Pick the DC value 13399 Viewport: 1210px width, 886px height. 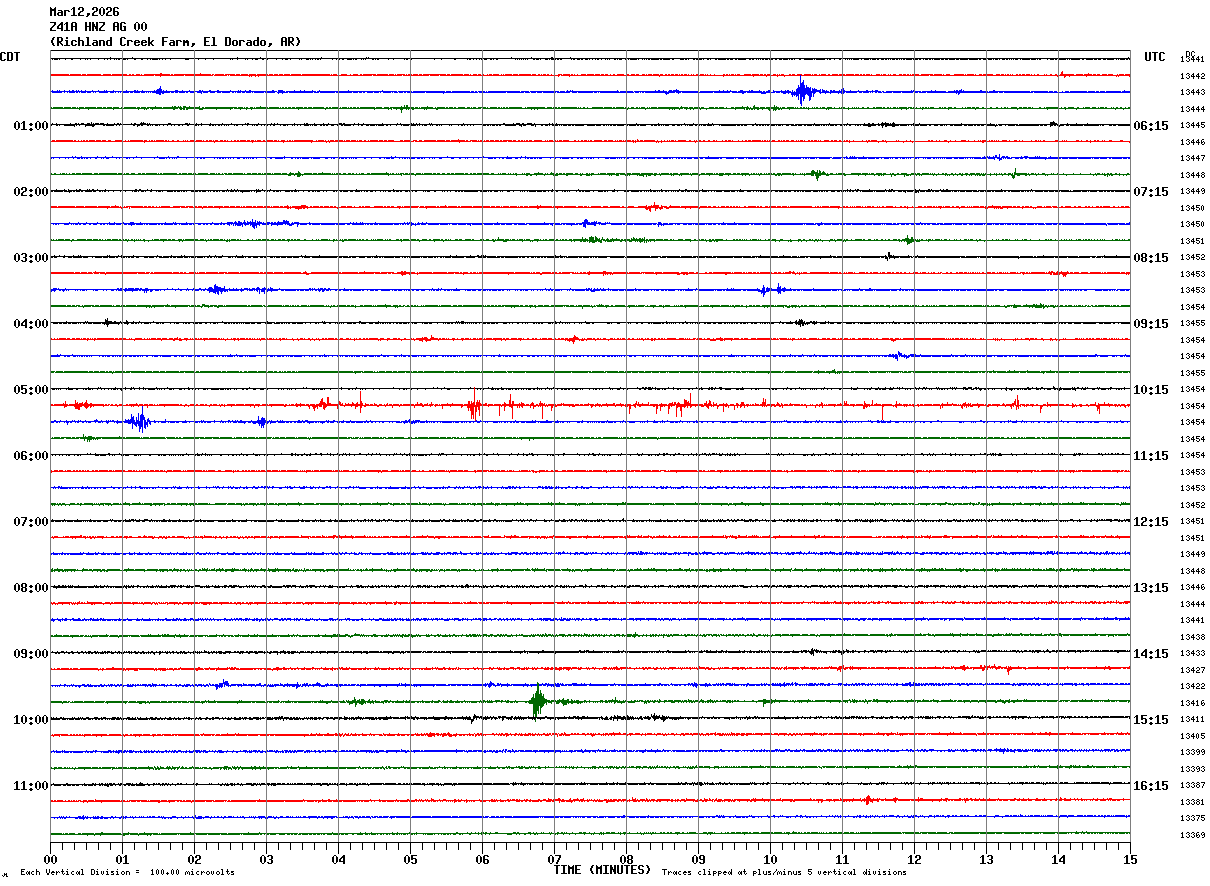pyautogui.click(x=1192, y=753)
